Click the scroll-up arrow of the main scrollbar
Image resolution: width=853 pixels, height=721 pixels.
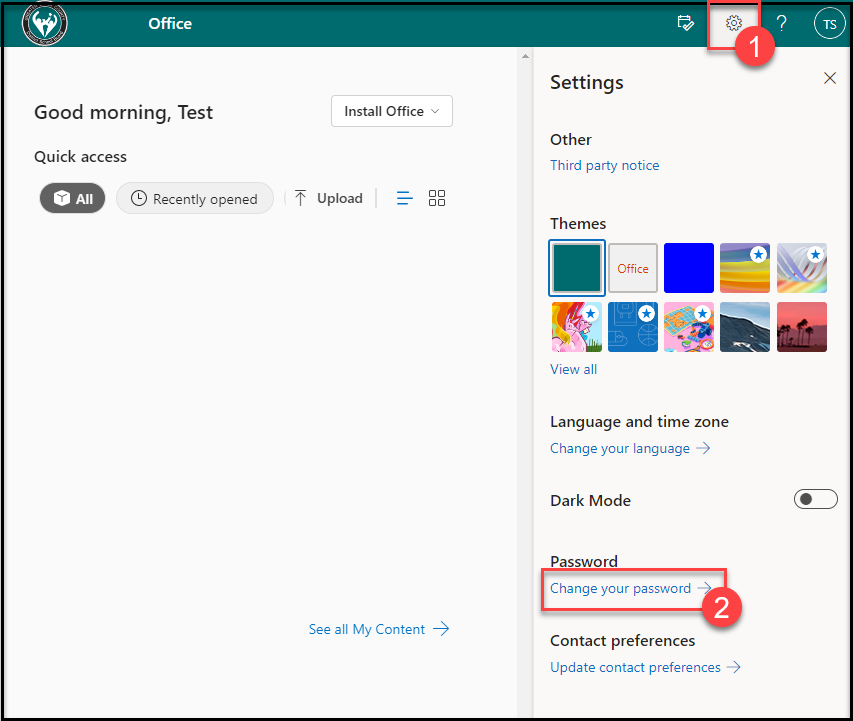pyautogui.click(x=525, y=56)
